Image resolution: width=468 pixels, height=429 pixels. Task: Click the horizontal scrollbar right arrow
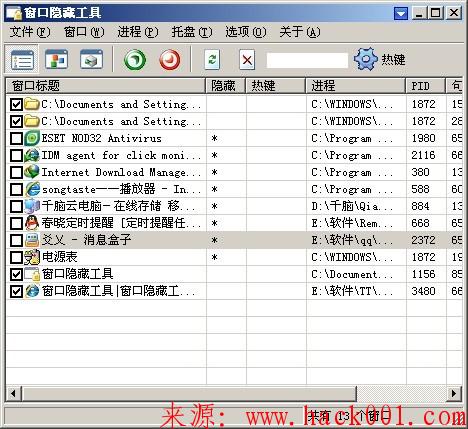454,393
